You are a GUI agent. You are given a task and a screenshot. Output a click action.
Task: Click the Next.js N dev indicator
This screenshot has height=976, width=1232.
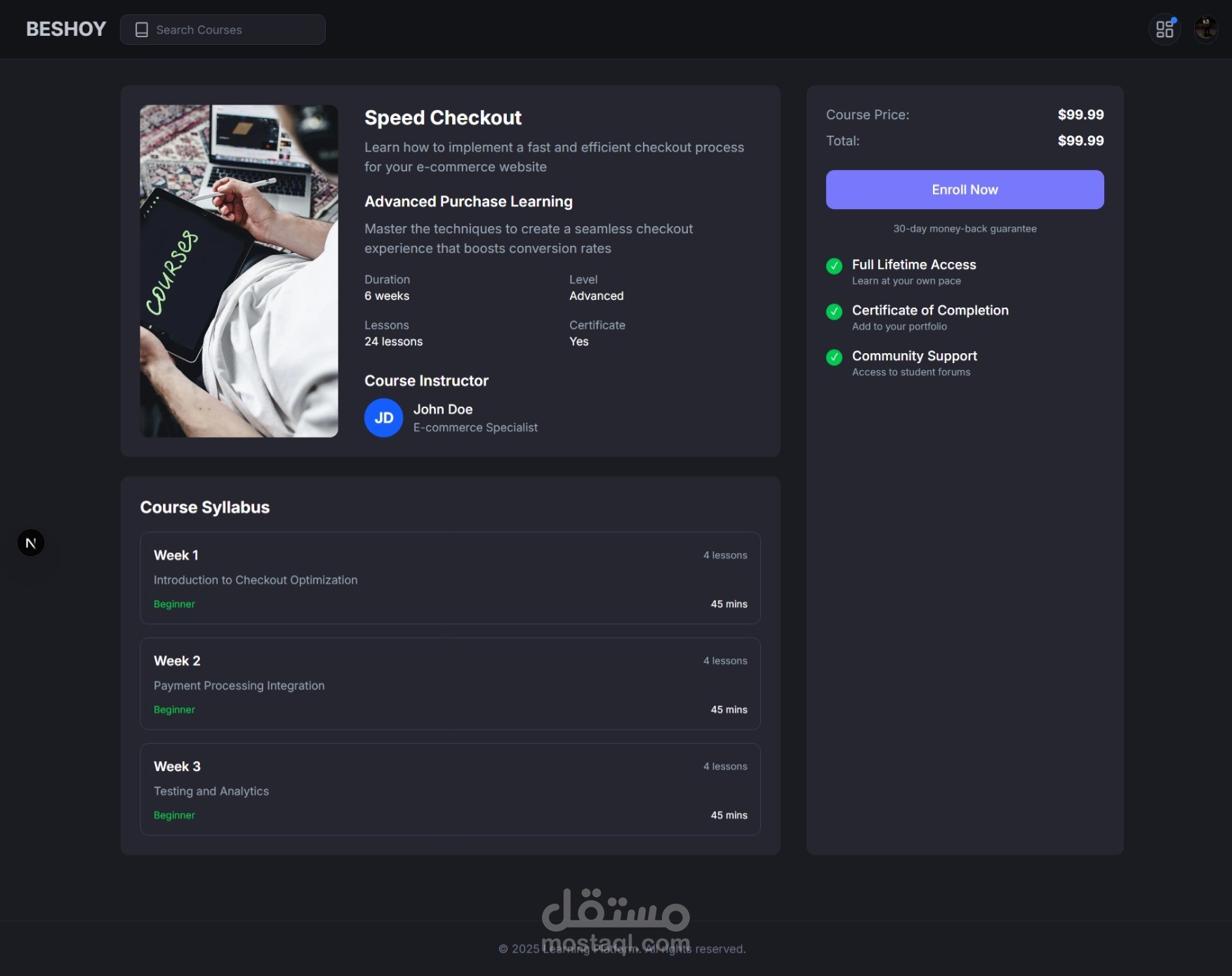tap(31, 543)
